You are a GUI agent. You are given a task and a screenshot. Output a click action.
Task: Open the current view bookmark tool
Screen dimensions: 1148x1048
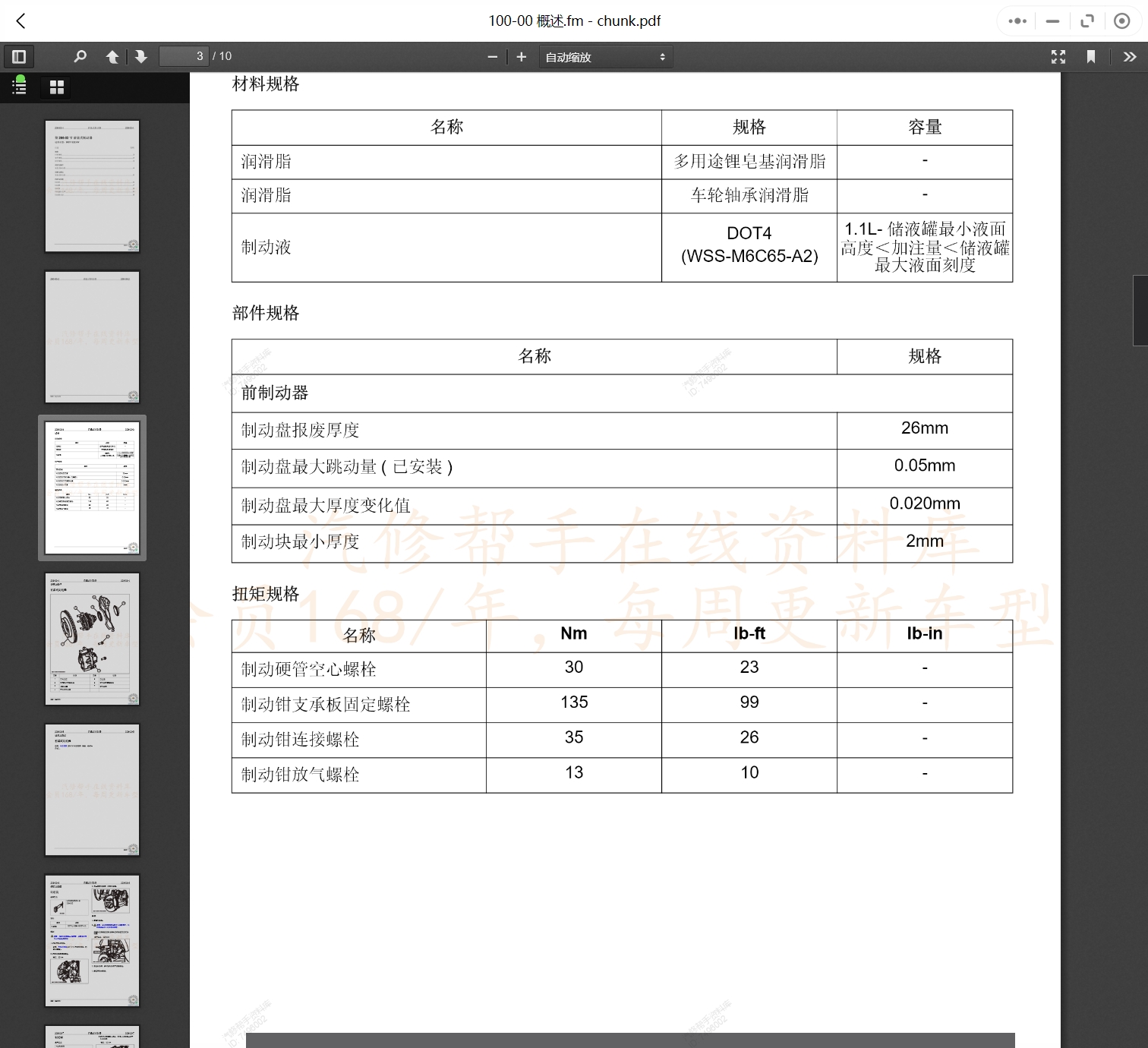1091,56
